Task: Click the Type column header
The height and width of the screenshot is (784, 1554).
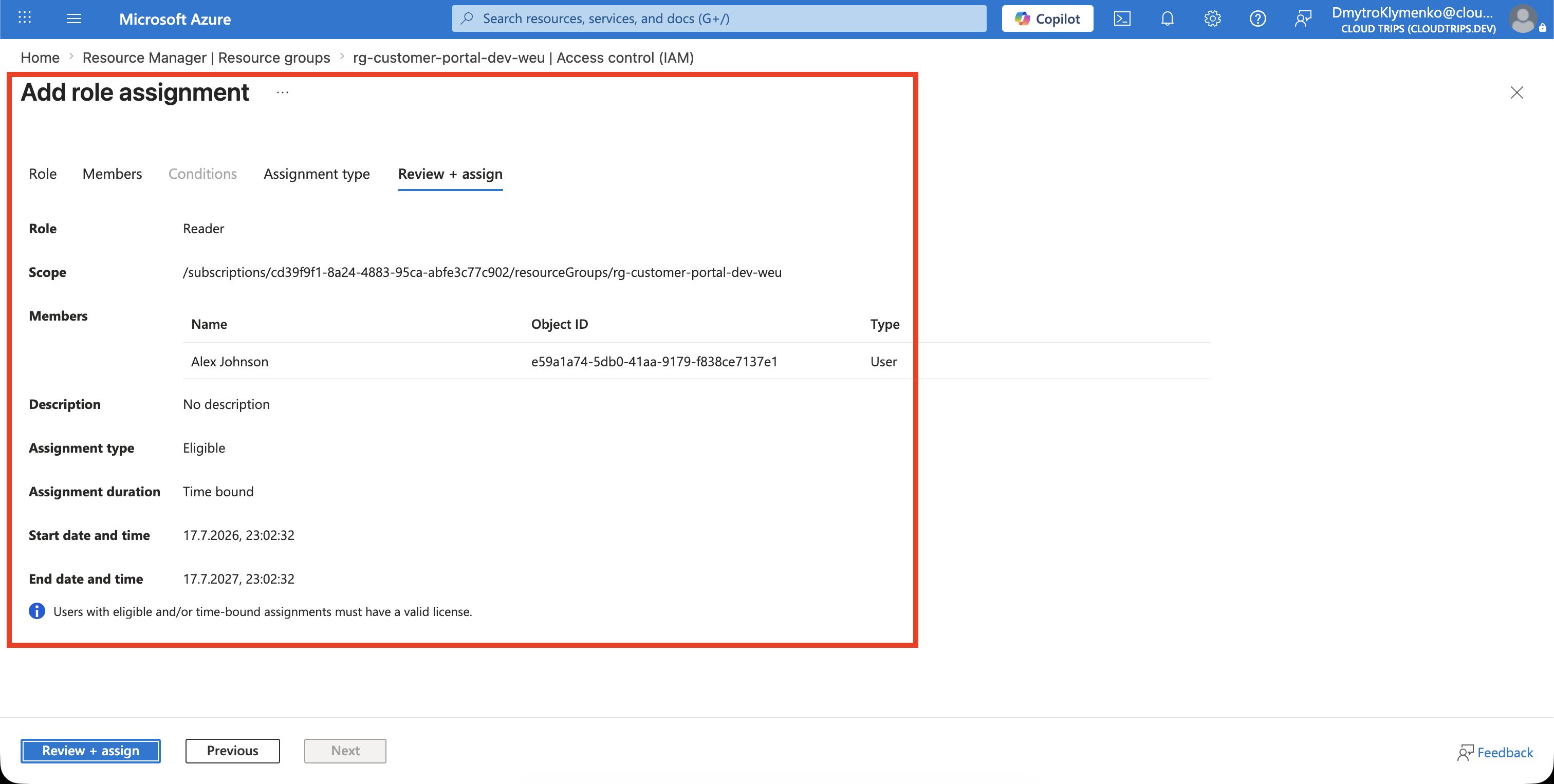Action: point(884,324)
